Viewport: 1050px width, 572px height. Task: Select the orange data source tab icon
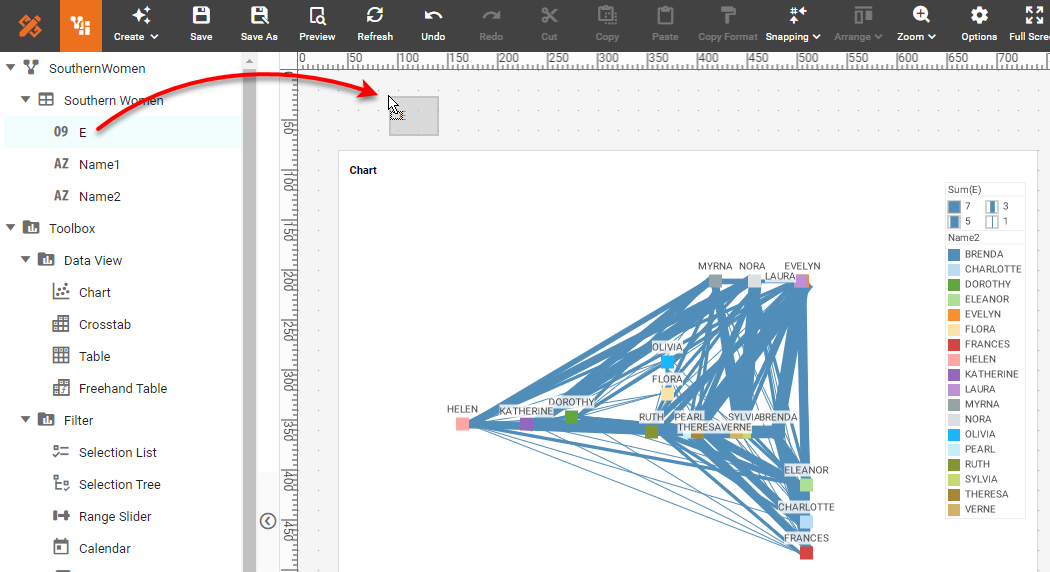pyautogui.click(x=80, y=25)
